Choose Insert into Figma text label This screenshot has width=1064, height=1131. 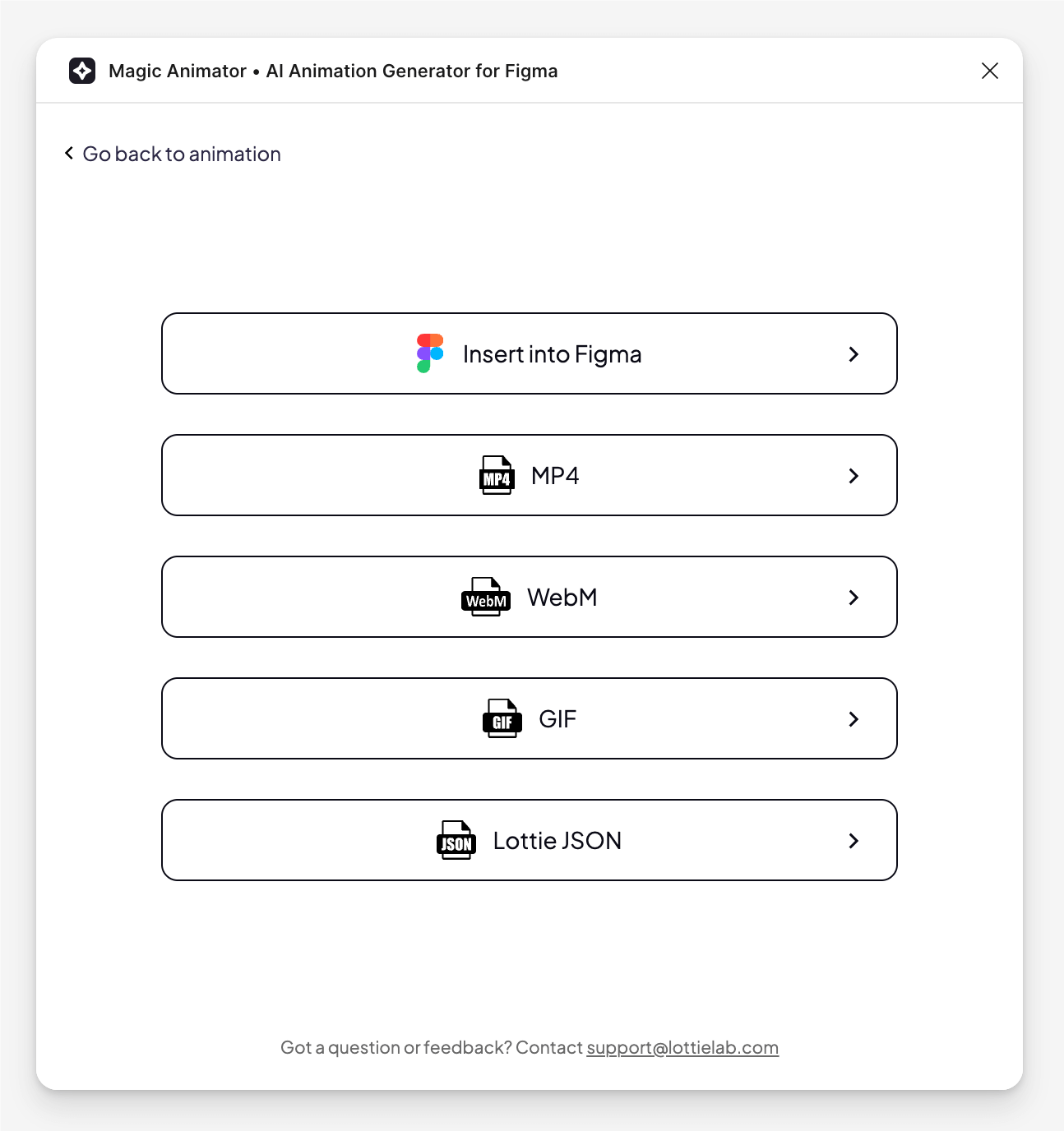pyautogui.click(x=552, y=354)
